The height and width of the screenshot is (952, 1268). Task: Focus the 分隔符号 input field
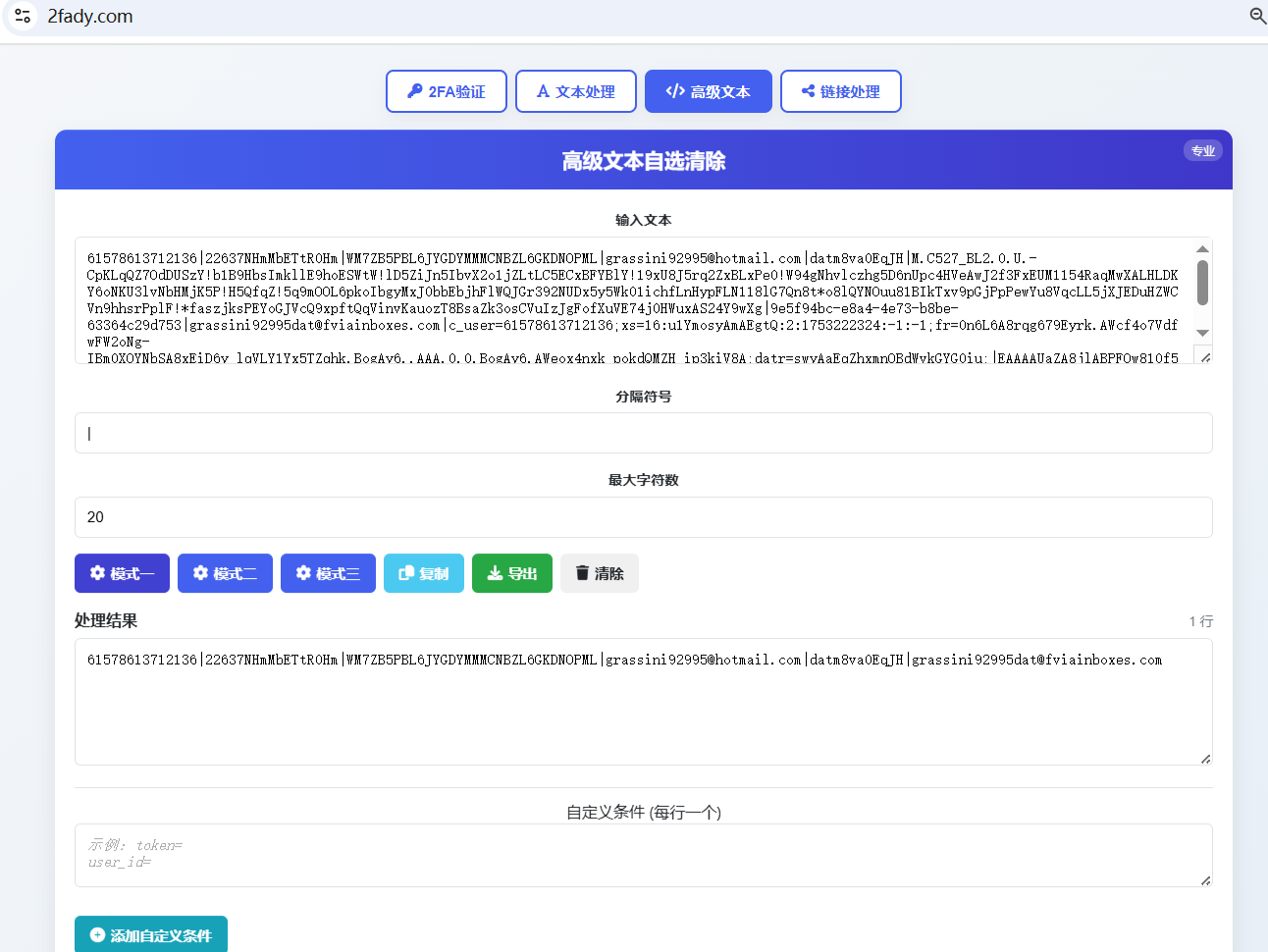click(x=643, y=433)
